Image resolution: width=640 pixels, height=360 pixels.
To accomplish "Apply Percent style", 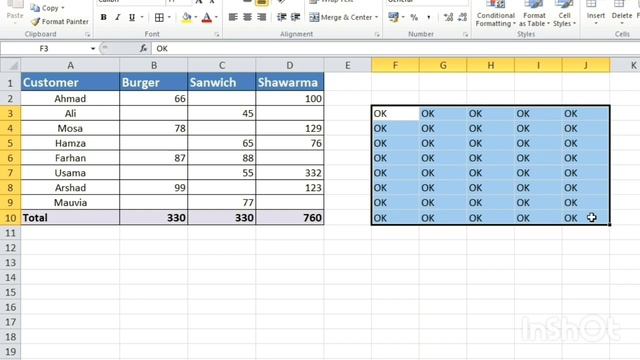I will 414,18.
